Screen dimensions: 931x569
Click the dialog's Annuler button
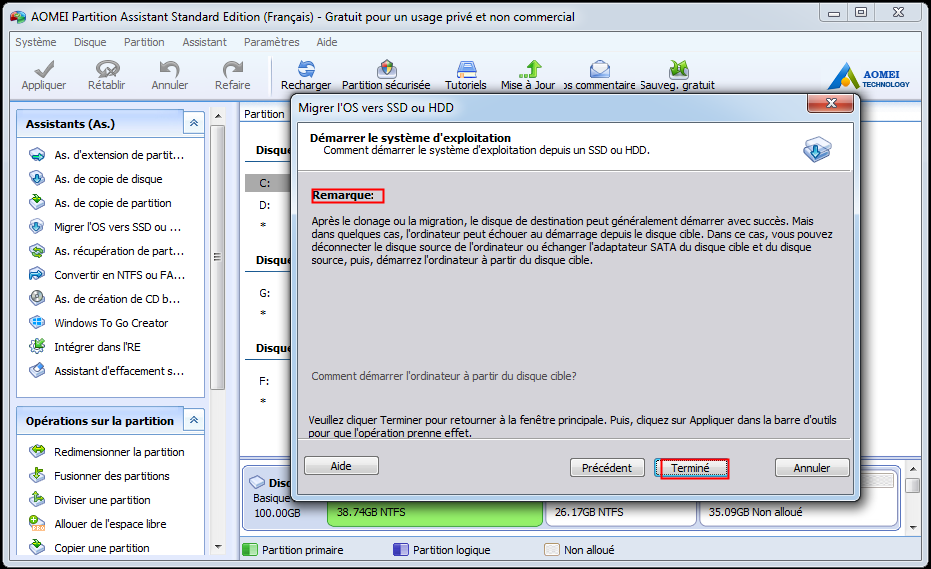tap(812, 467)
